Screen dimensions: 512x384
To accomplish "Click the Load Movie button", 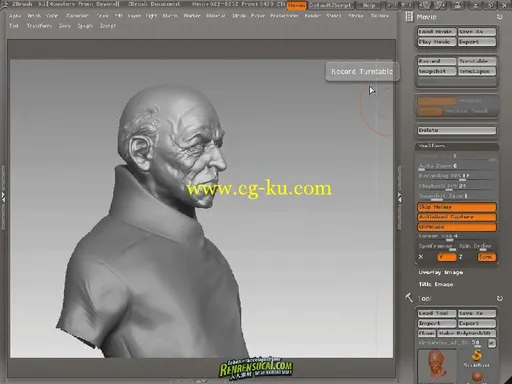I will [x=437, y=32].
